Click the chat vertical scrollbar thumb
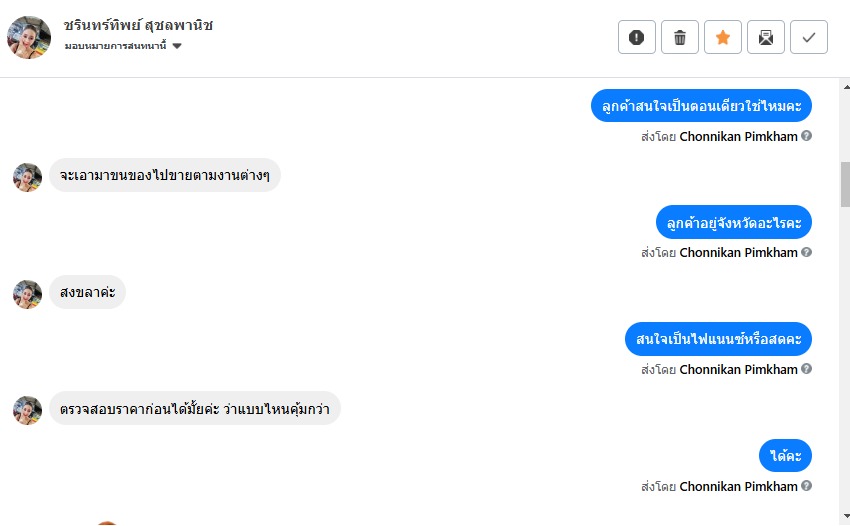Image resolution: width=850 pixels, height=526 pixels. point(844,183)
